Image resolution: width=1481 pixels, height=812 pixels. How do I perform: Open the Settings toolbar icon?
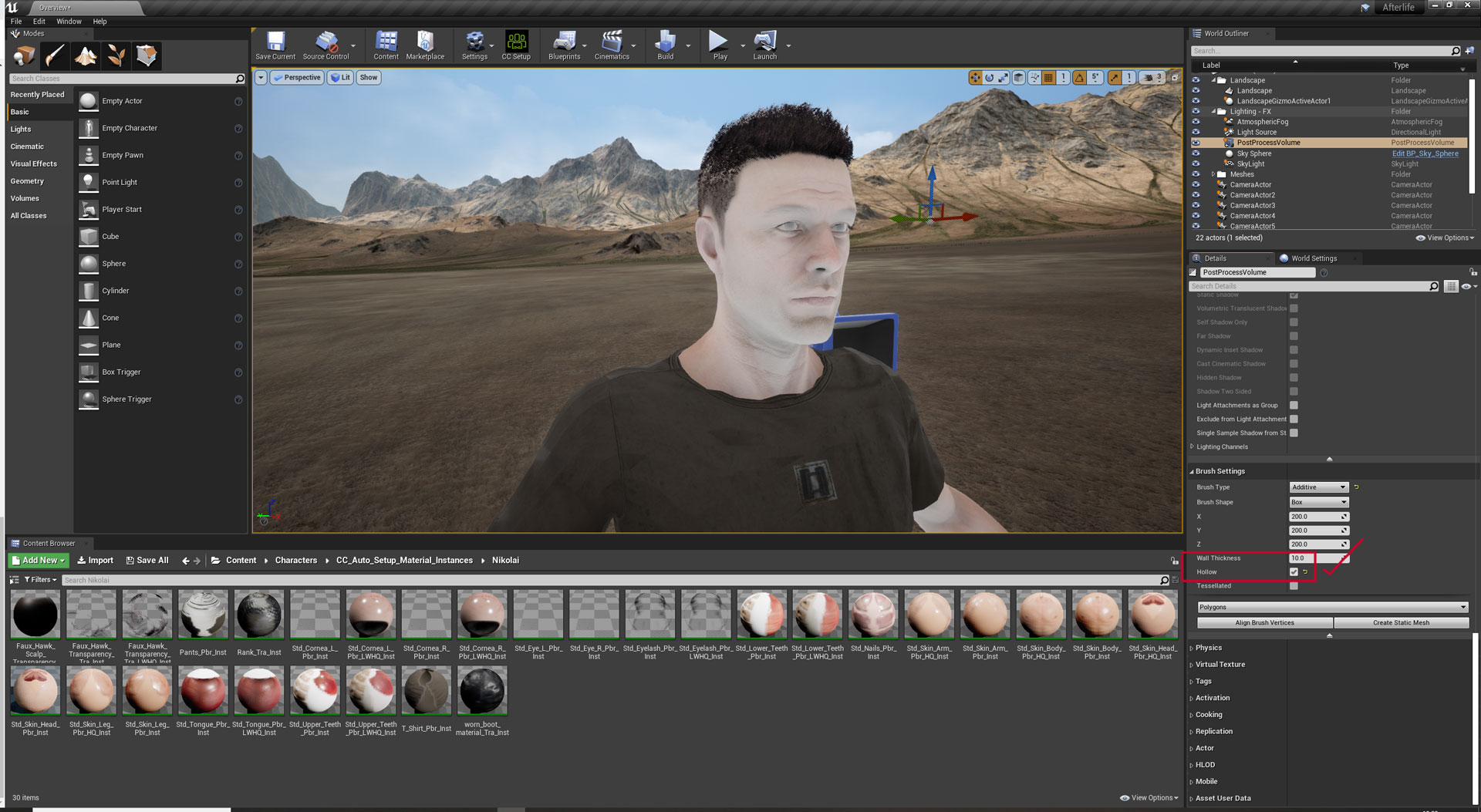474,45
